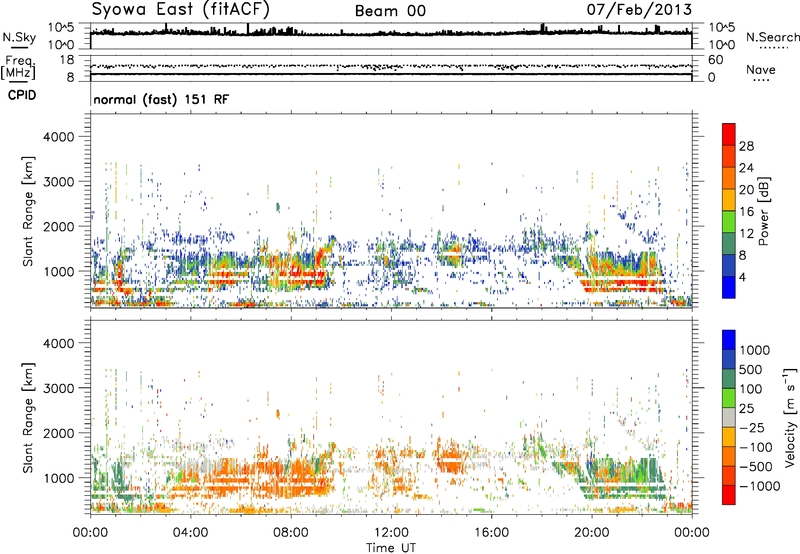Screen dimensions: 800x554
Task: Select the 'Time UT' axis title
Action: [391, 548]
